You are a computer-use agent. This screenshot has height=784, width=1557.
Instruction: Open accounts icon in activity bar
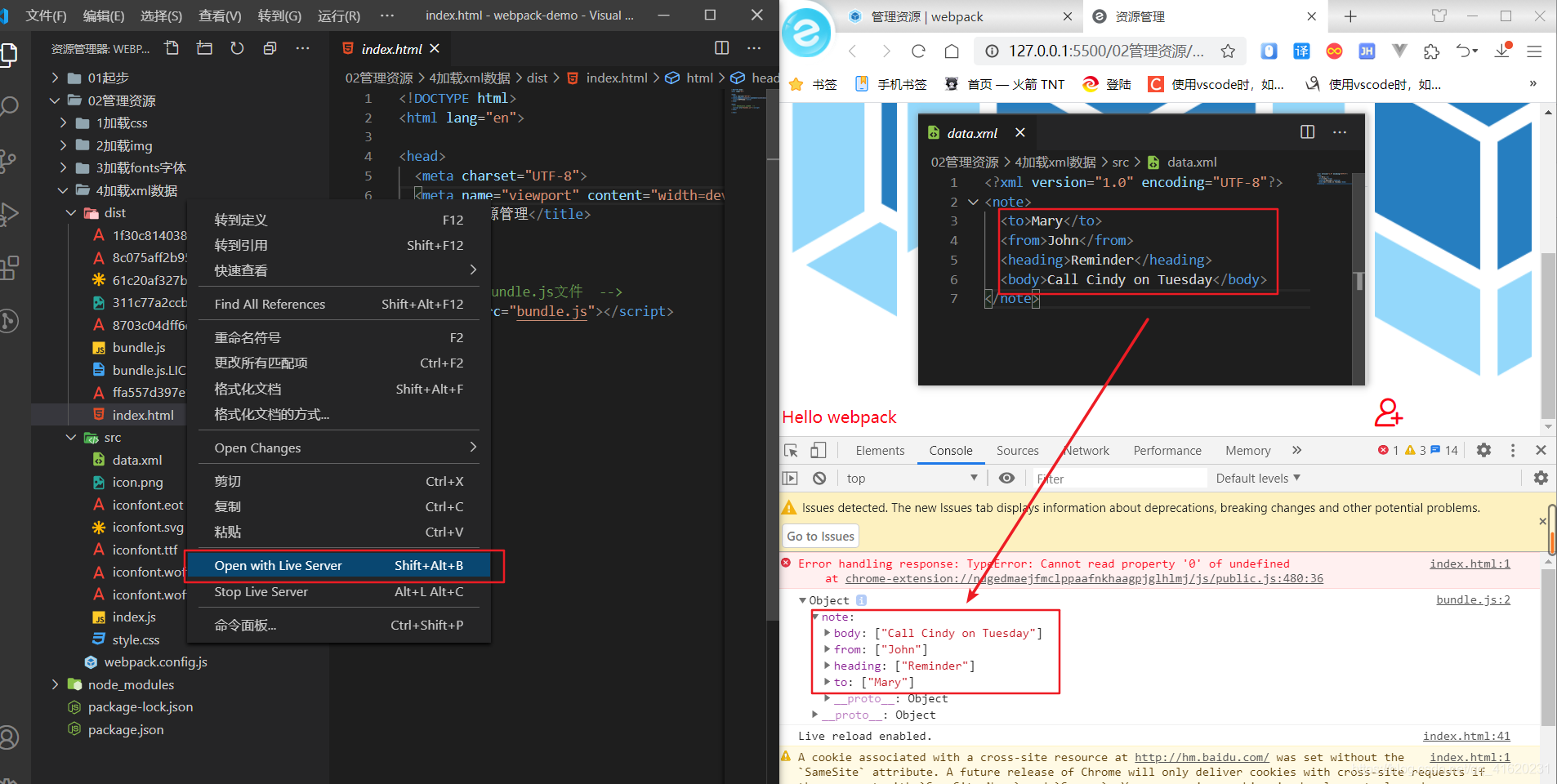(10, 737)
